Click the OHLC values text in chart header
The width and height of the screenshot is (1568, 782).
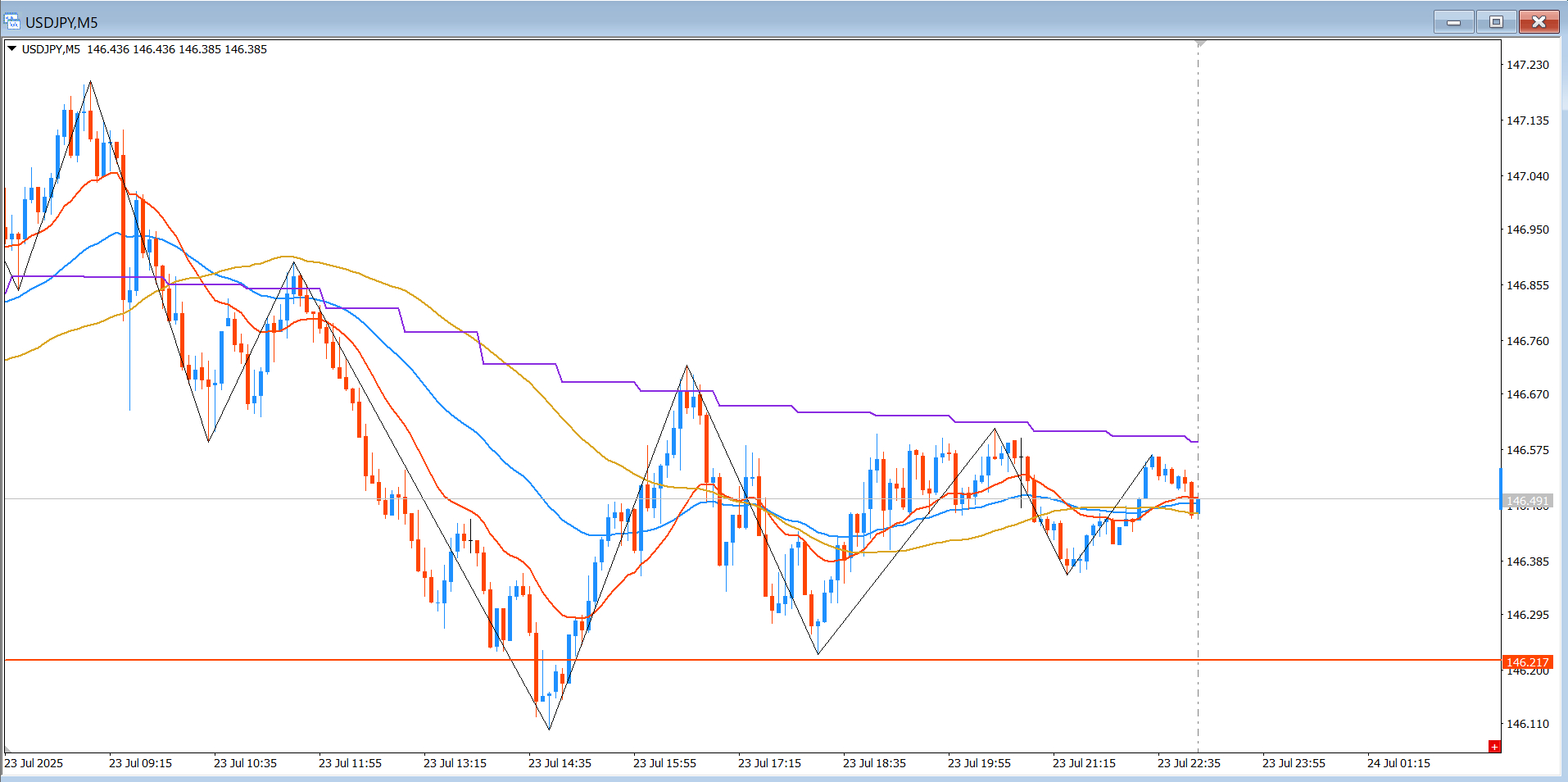point(177,49)
